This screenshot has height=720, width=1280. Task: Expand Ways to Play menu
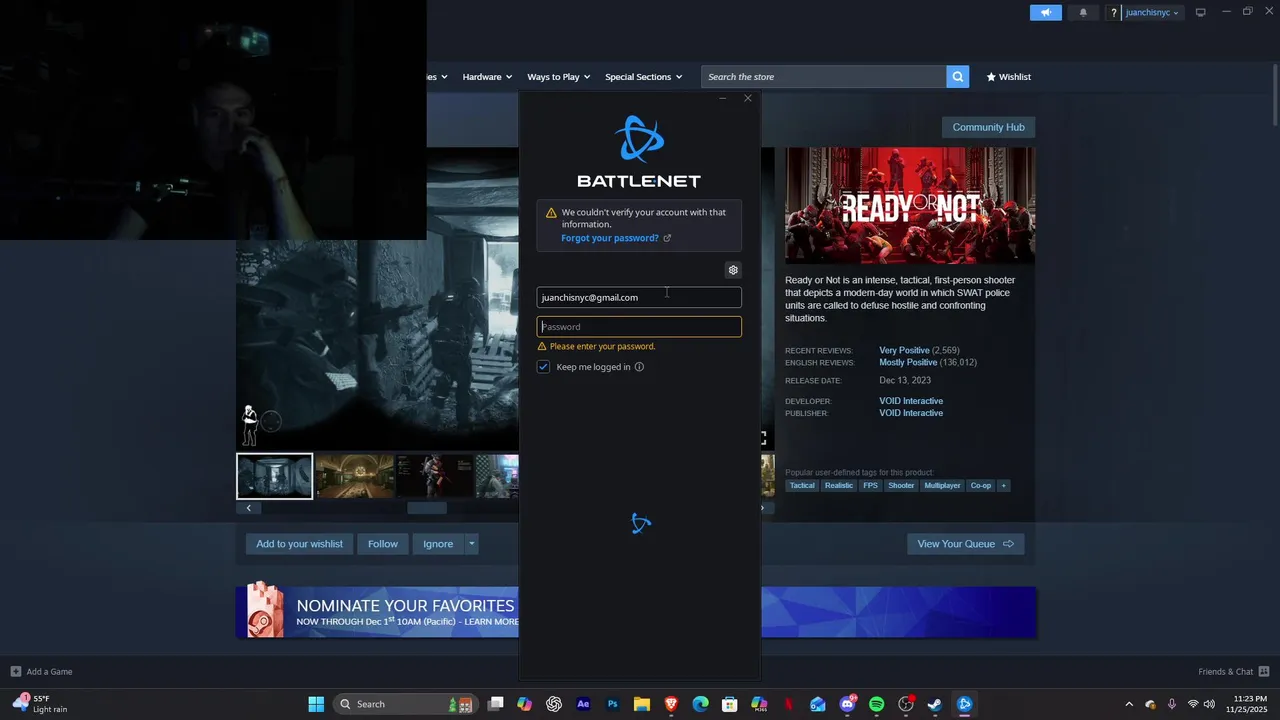(x=558, y=77)
